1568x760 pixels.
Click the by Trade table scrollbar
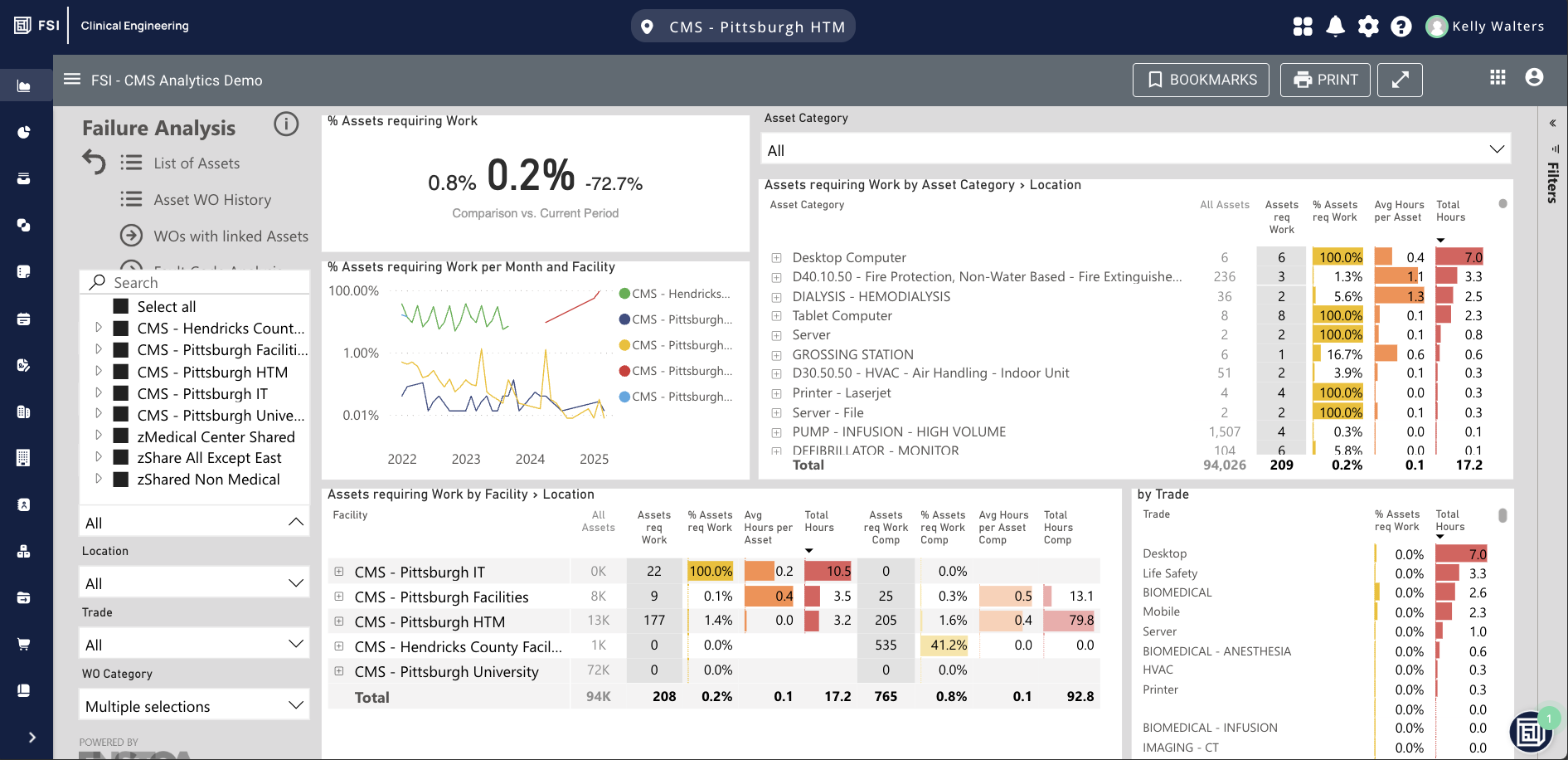[x=1502, y=515]
